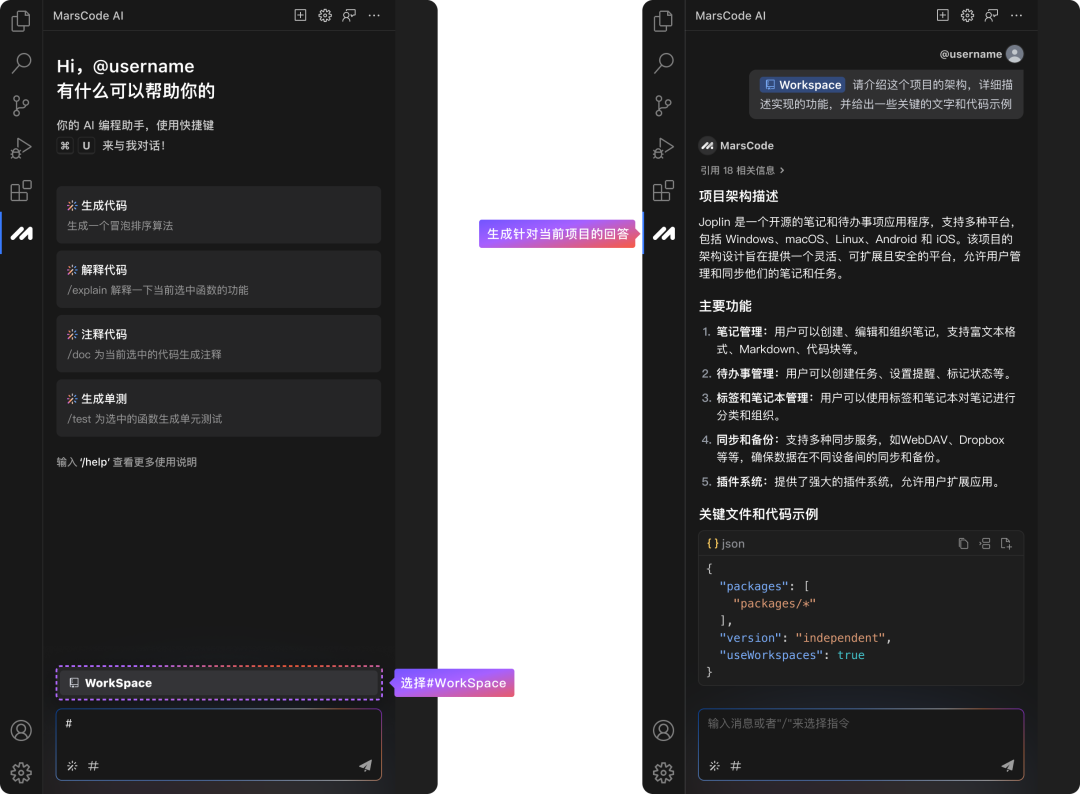1080x794 pixels.
Task: Click hash context icon in left input
Action: (x=94, y=766)
